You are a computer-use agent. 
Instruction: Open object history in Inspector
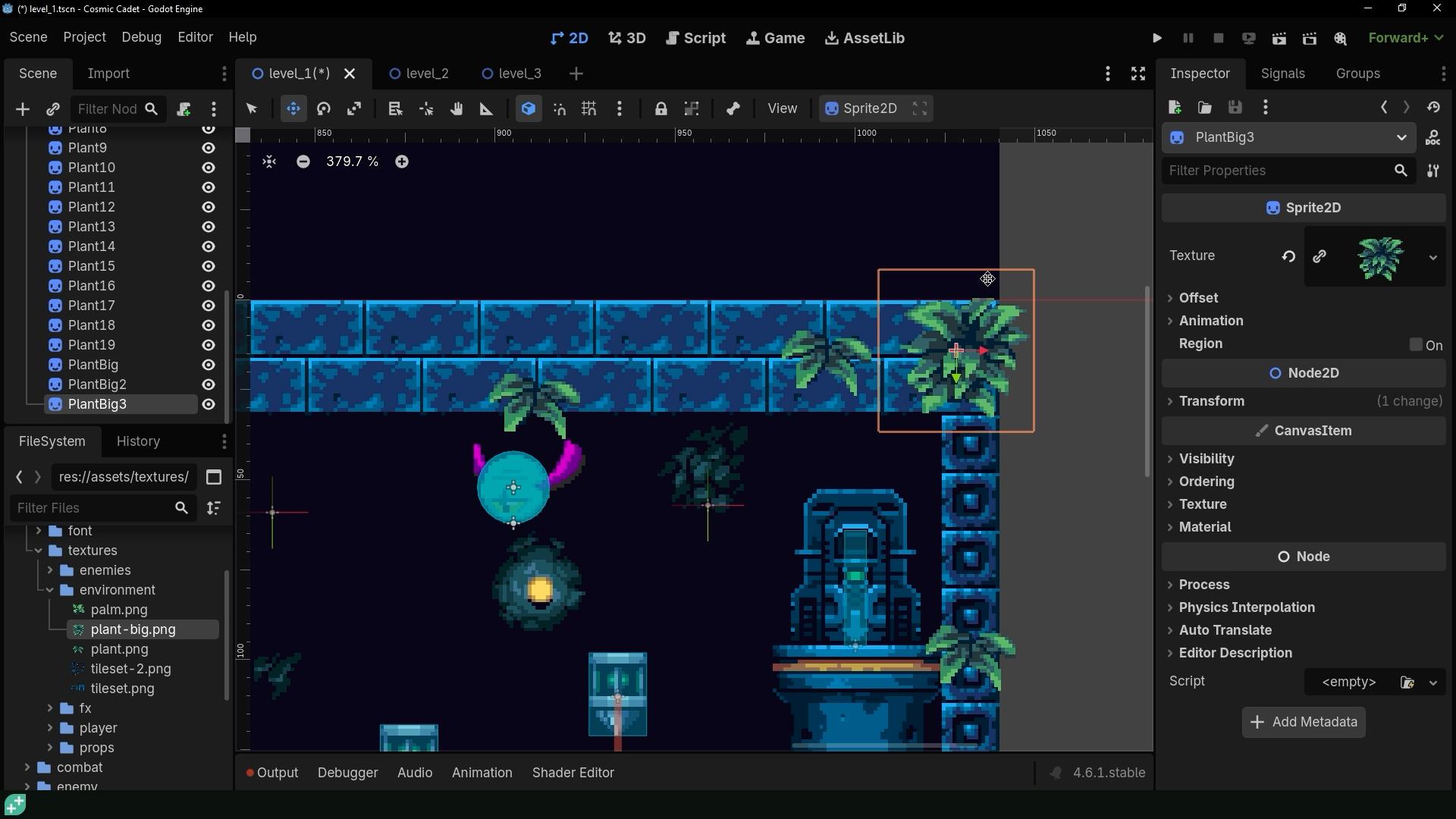[x=1433, y=108]
